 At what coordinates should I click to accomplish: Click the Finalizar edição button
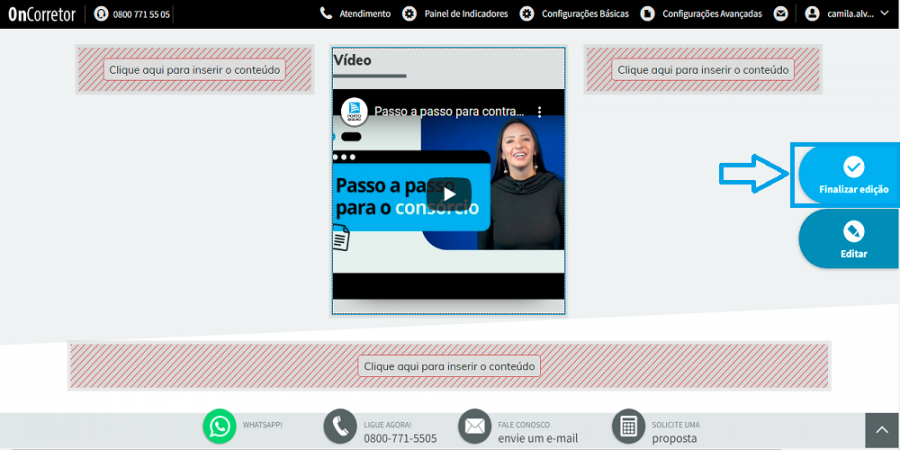(849, 175)
